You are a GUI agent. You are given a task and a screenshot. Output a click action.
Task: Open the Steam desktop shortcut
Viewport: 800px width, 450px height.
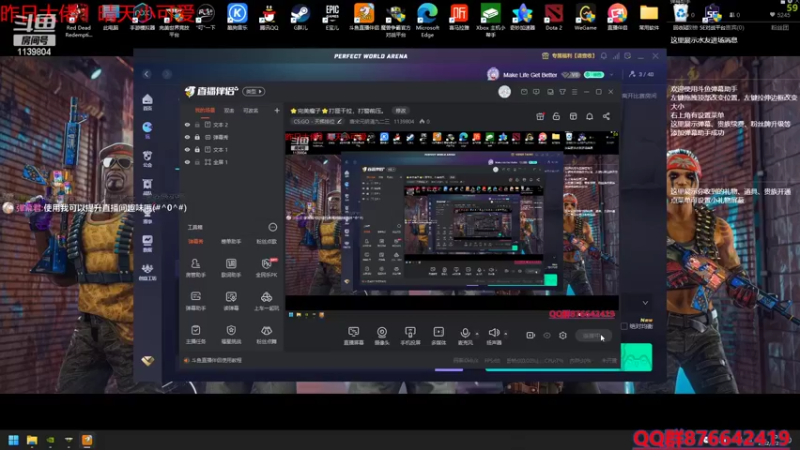(301, 16)
